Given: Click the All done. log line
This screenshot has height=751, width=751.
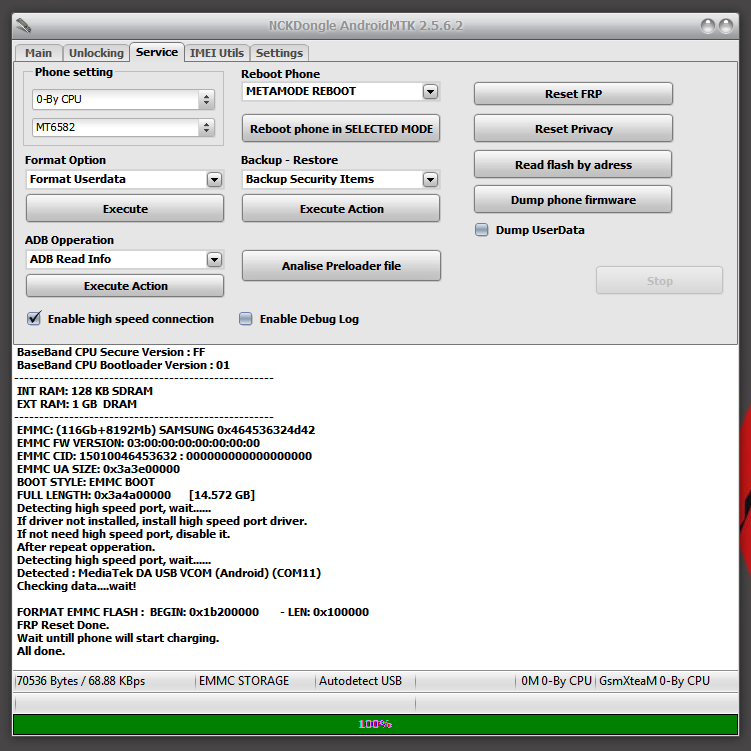Looking at the screenshot, I should point(41,651).
